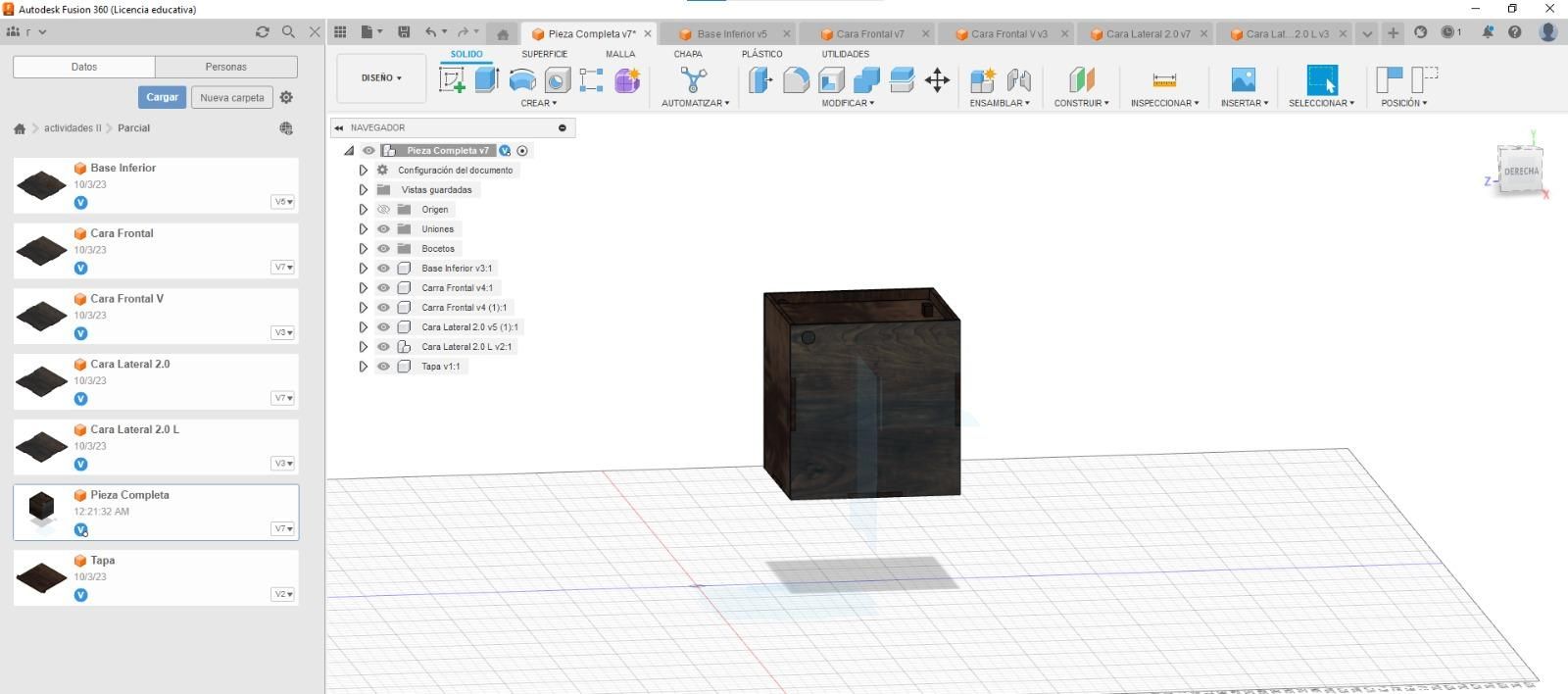Switch to the Personas tab

[x=226, y=67]
